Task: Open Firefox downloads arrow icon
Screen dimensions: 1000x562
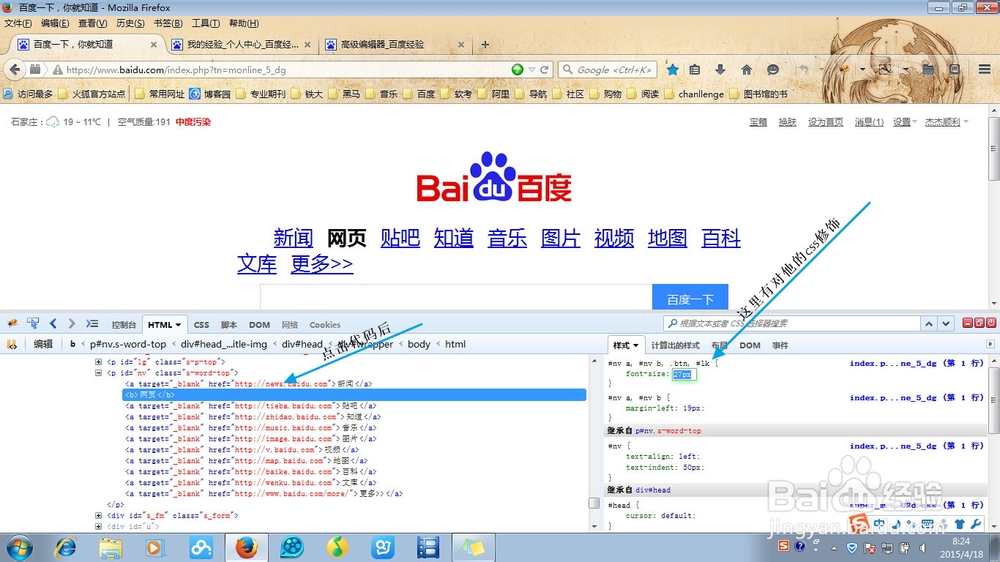Action: (720, 70)
